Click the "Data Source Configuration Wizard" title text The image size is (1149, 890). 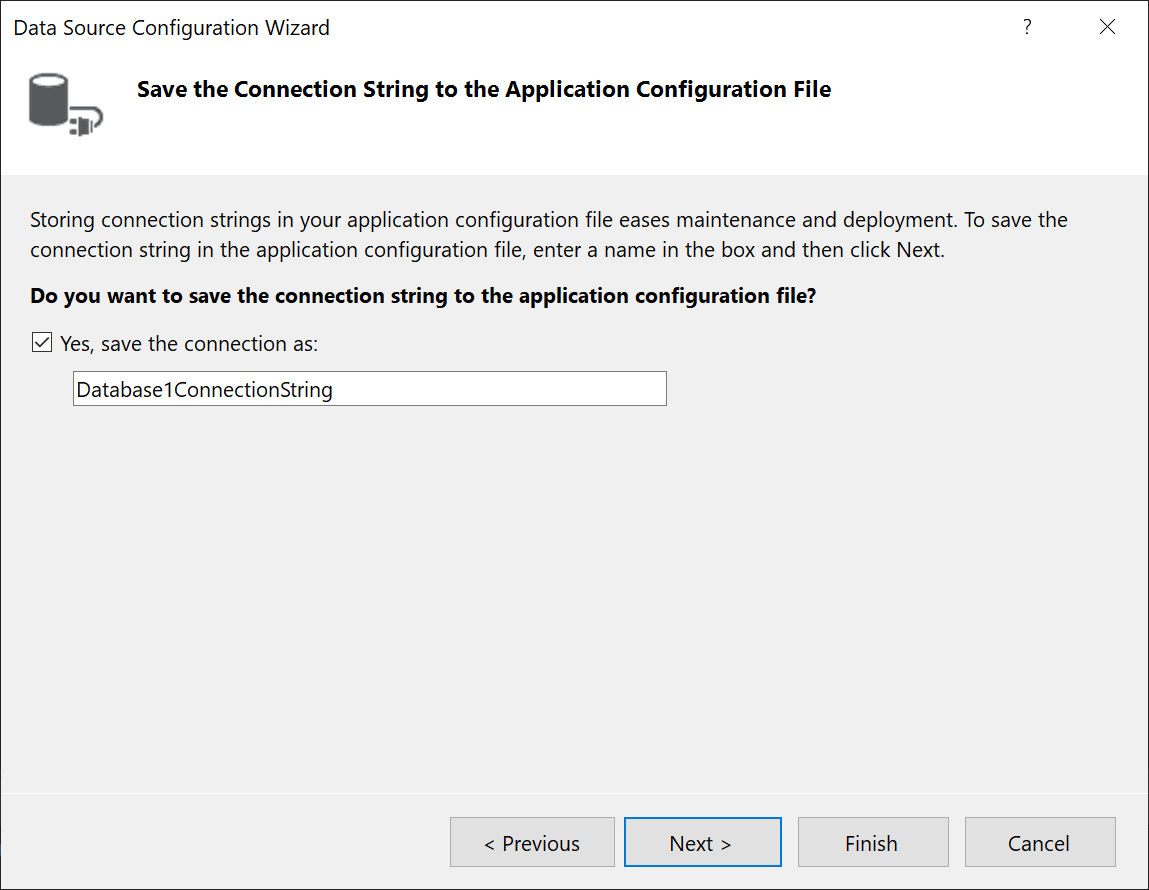[171, 28]
